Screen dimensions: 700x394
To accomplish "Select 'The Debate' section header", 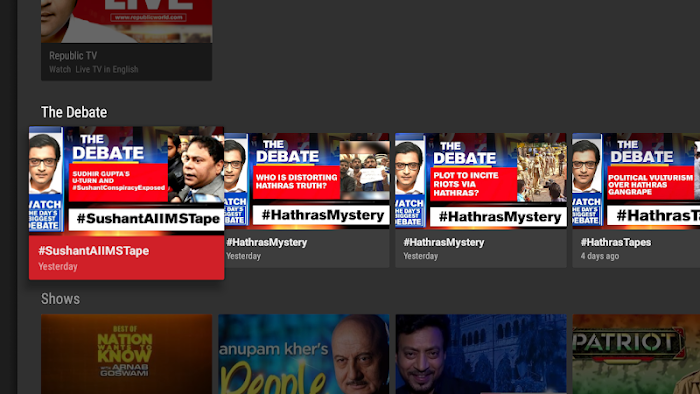I will (x=74, y=112).
